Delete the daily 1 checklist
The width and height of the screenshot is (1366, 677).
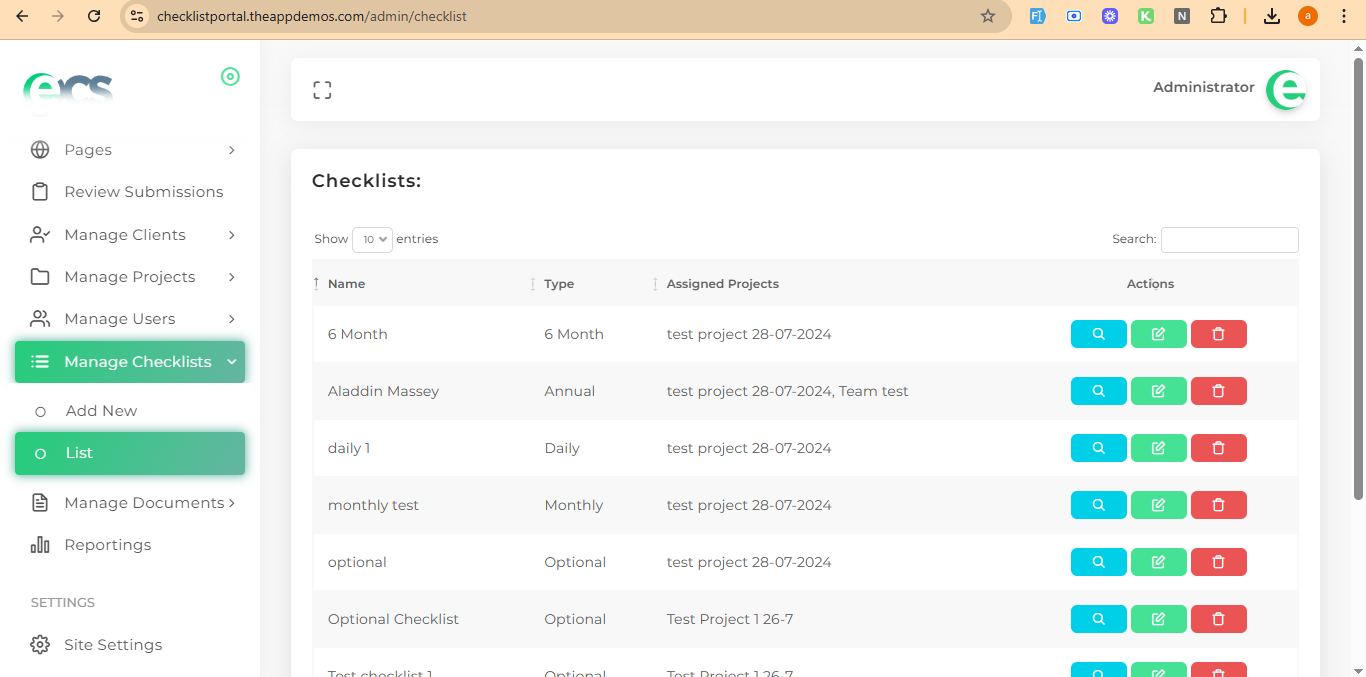click(x=1218, y=448)
